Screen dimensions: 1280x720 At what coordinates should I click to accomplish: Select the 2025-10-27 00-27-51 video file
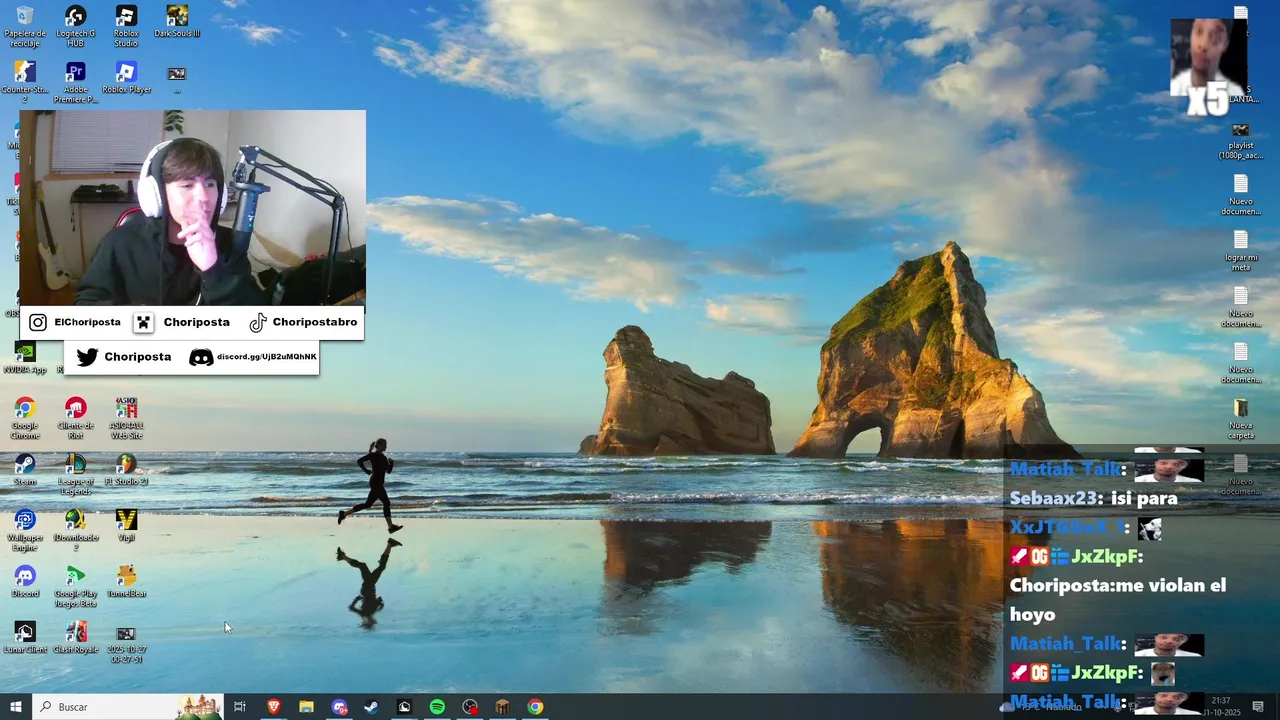point(126,642)
